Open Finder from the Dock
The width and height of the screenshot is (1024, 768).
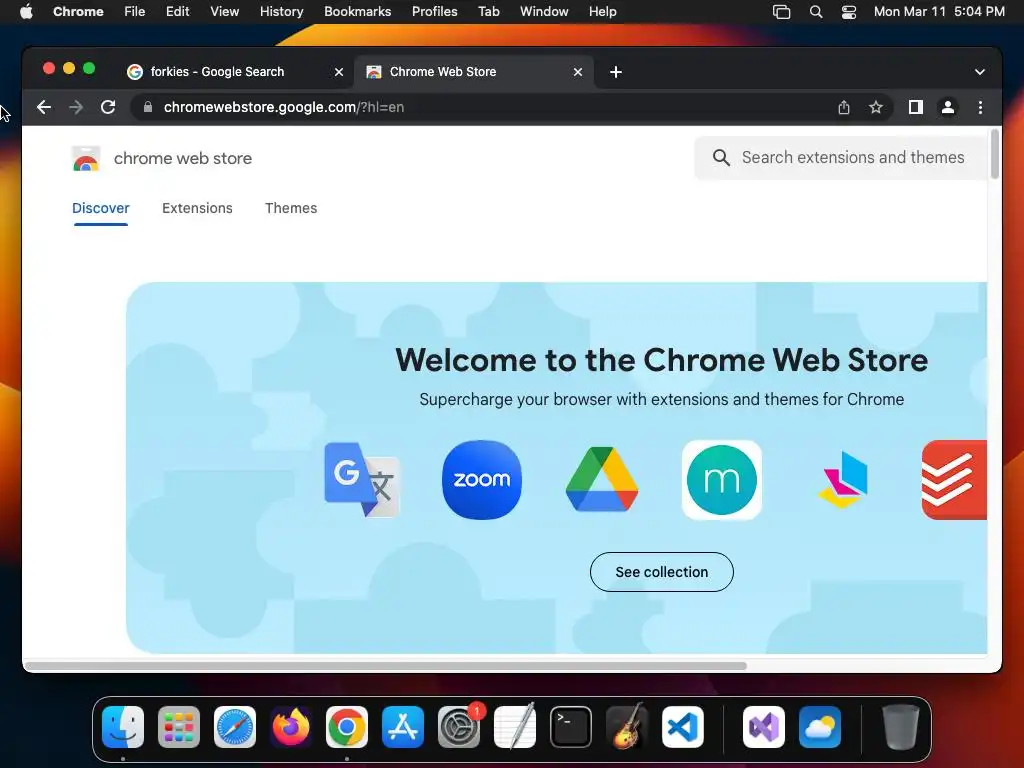[x=123, y=727]
